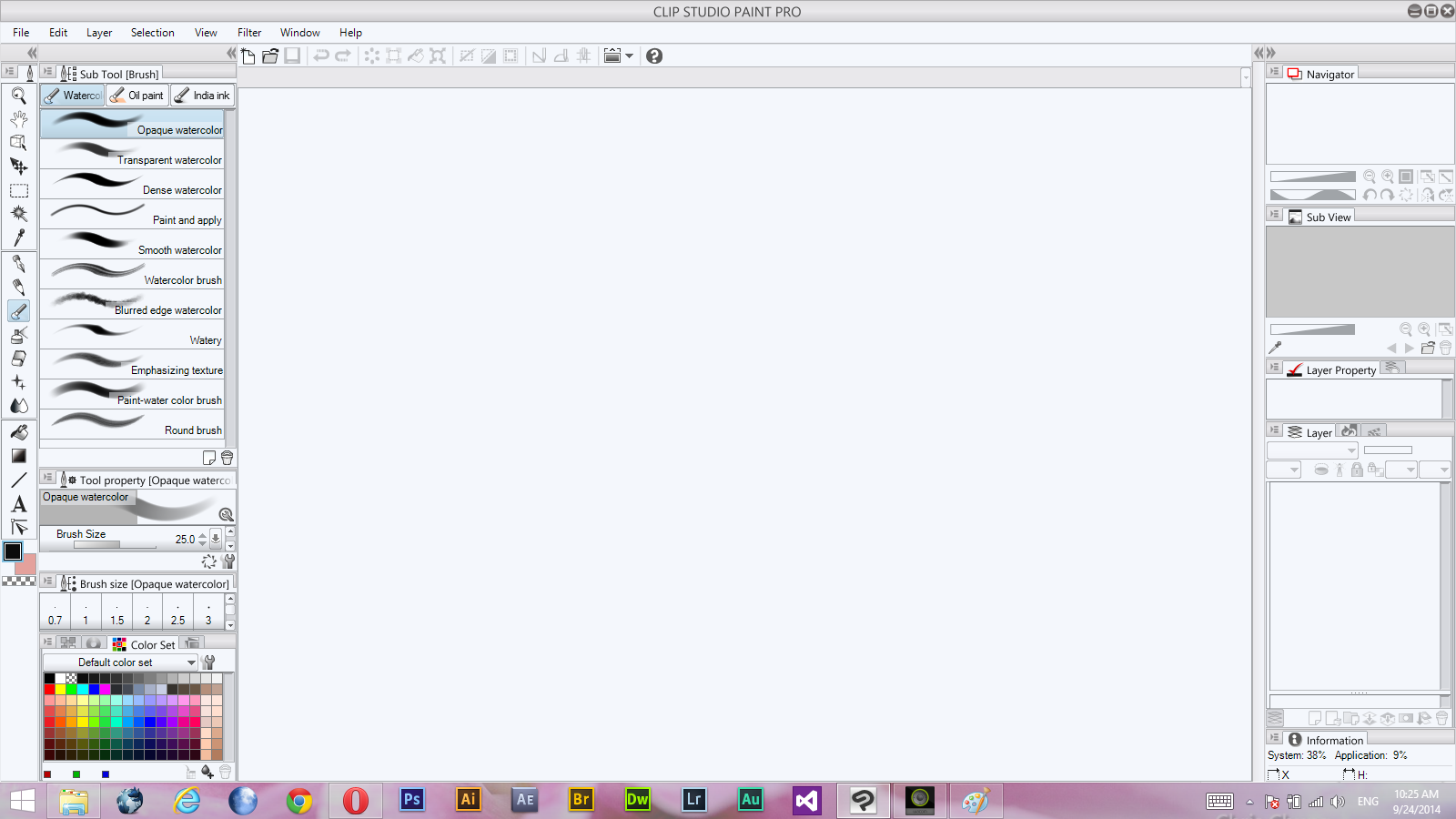
Task: Click the Sub View tab
Action: [1320, 217]
